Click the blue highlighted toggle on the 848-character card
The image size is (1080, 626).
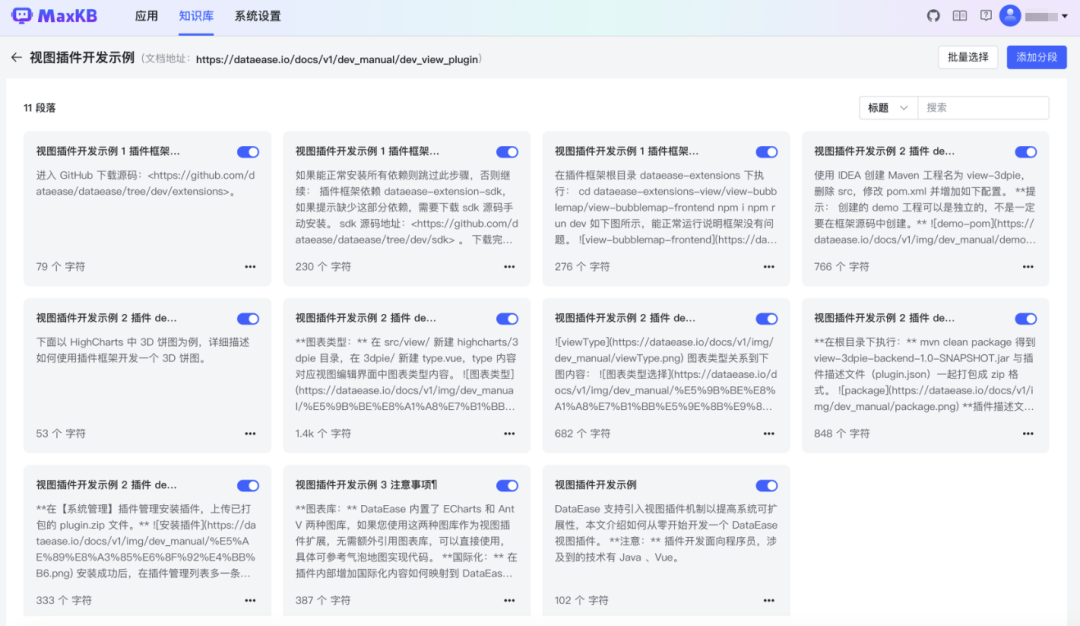[x=1027, y=318]
